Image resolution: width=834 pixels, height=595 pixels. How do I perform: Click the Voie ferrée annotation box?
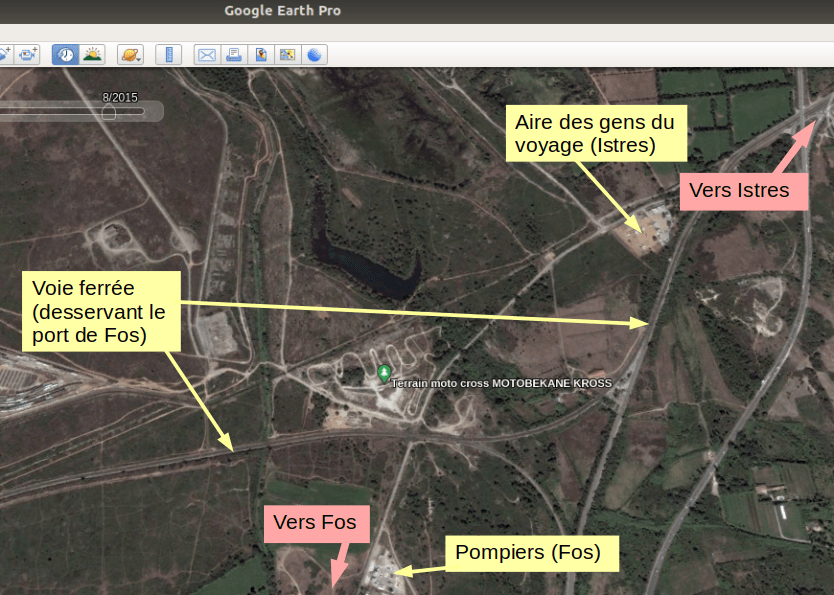(100, 311)
